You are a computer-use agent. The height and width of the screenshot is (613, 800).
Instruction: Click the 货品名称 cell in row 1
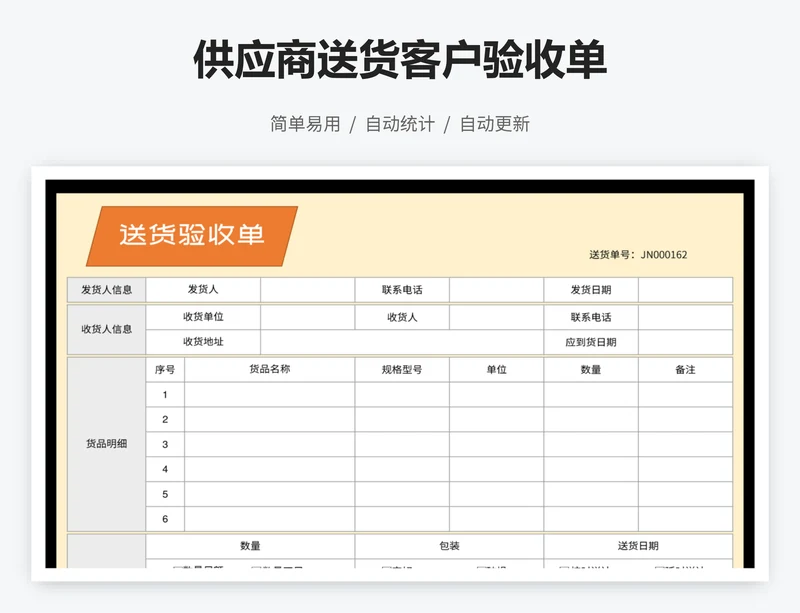coord(269,395)
